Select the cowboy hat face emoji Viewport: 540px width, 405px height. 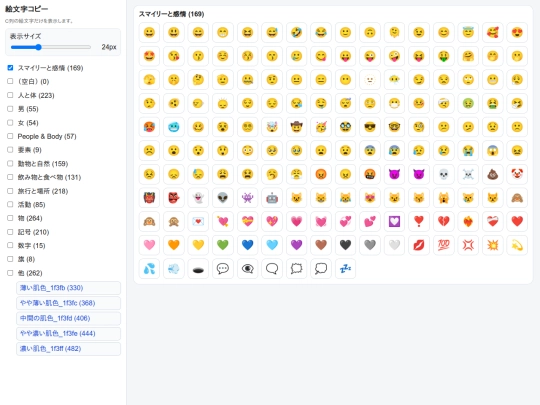pos(296,127)
